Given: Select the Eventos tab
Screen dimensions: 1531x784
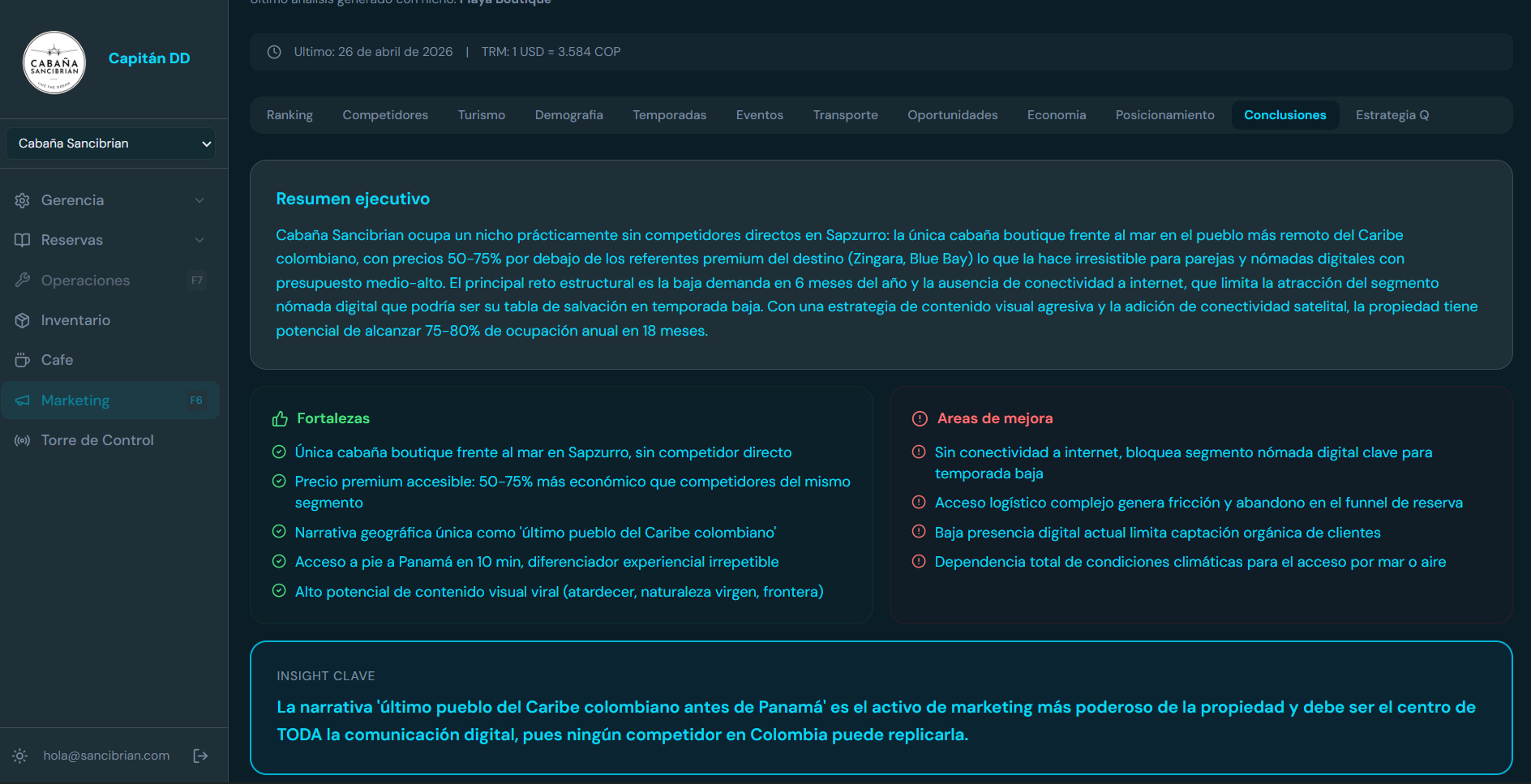Looking at the screenshot, I should (x=760, y=115).
